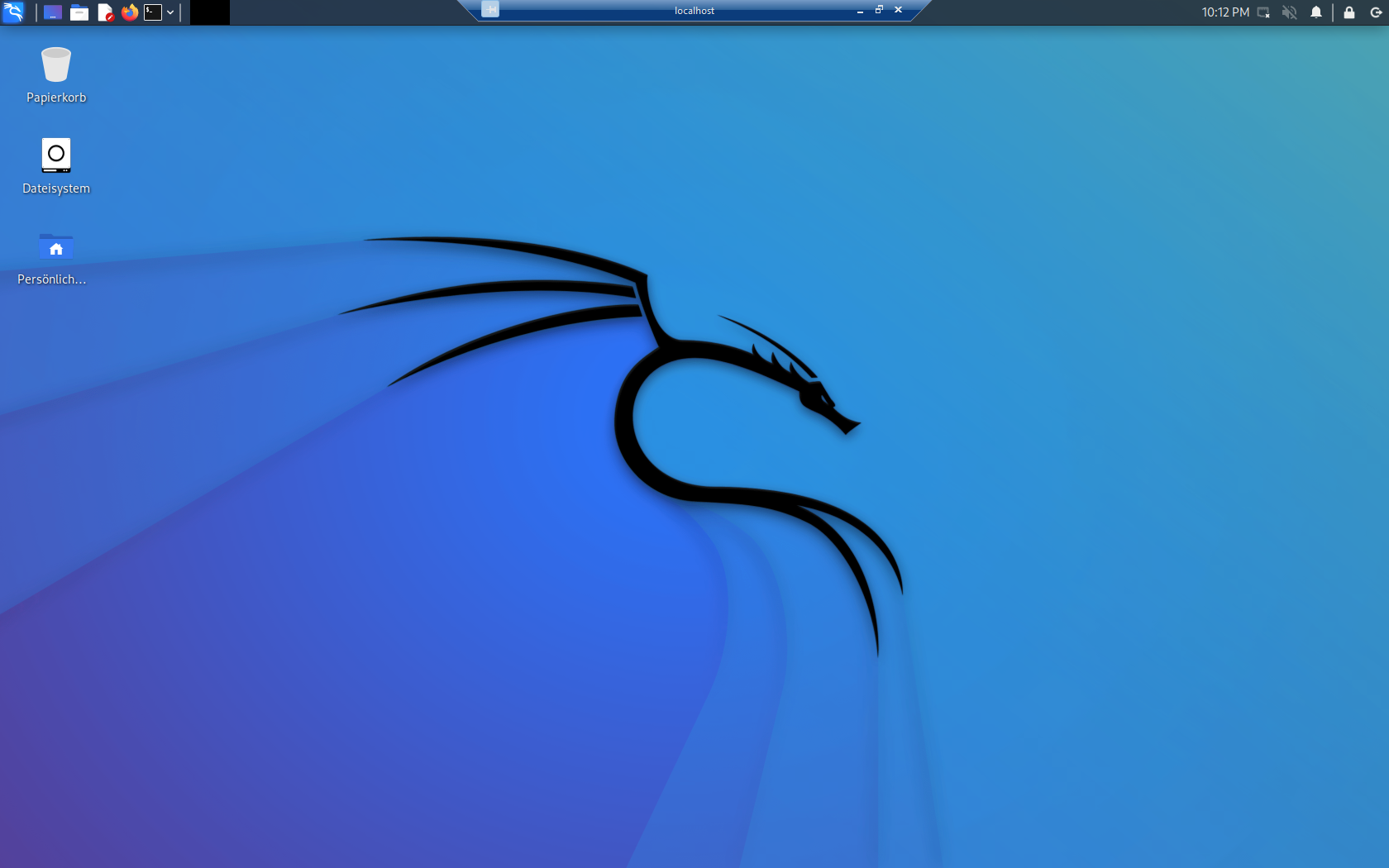The image size is (1389, 868).
Task: Launch Firefox from the panel
Action: coord(130,12)
